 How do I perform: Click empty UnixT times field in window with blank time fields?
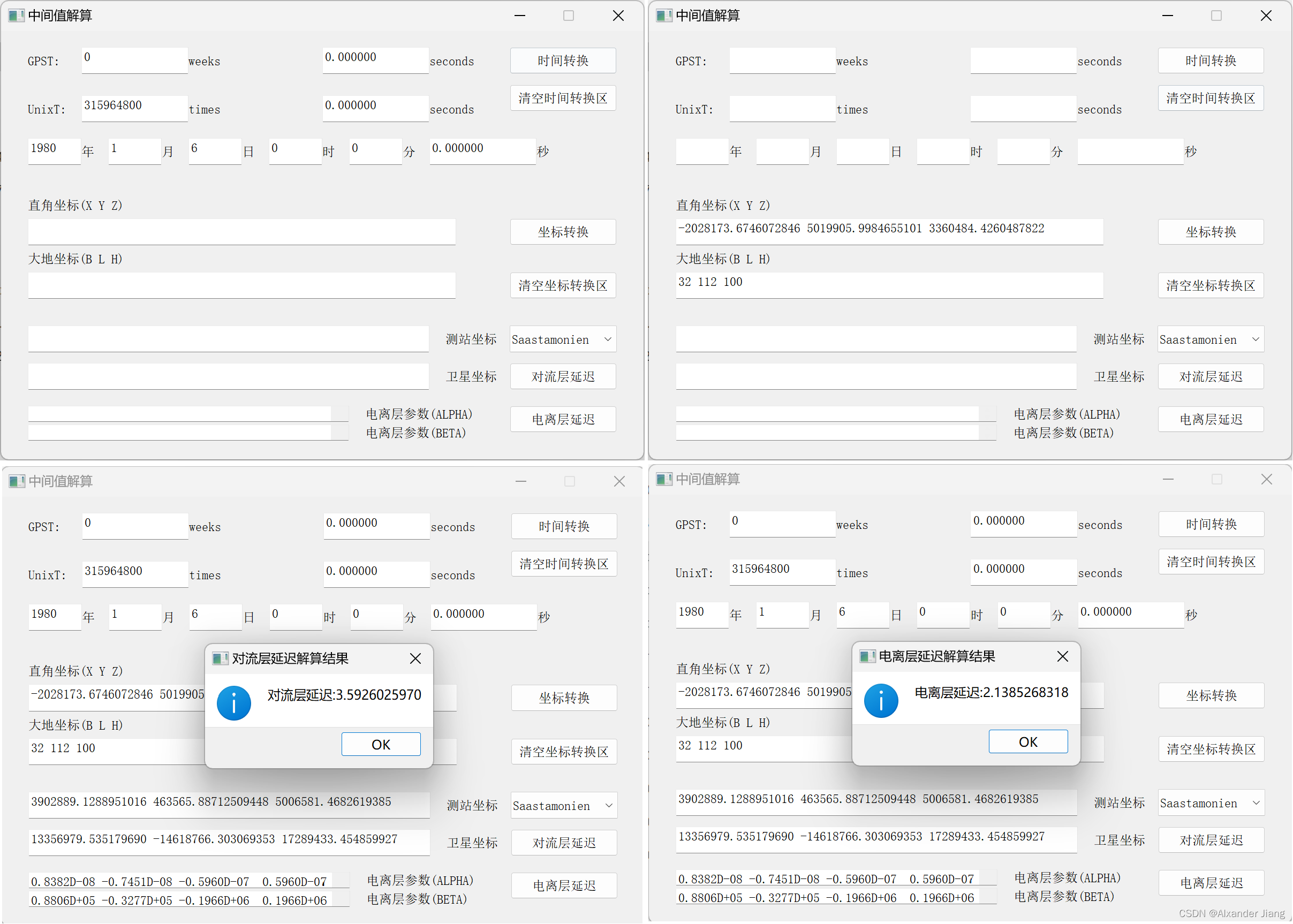[783, 109]
